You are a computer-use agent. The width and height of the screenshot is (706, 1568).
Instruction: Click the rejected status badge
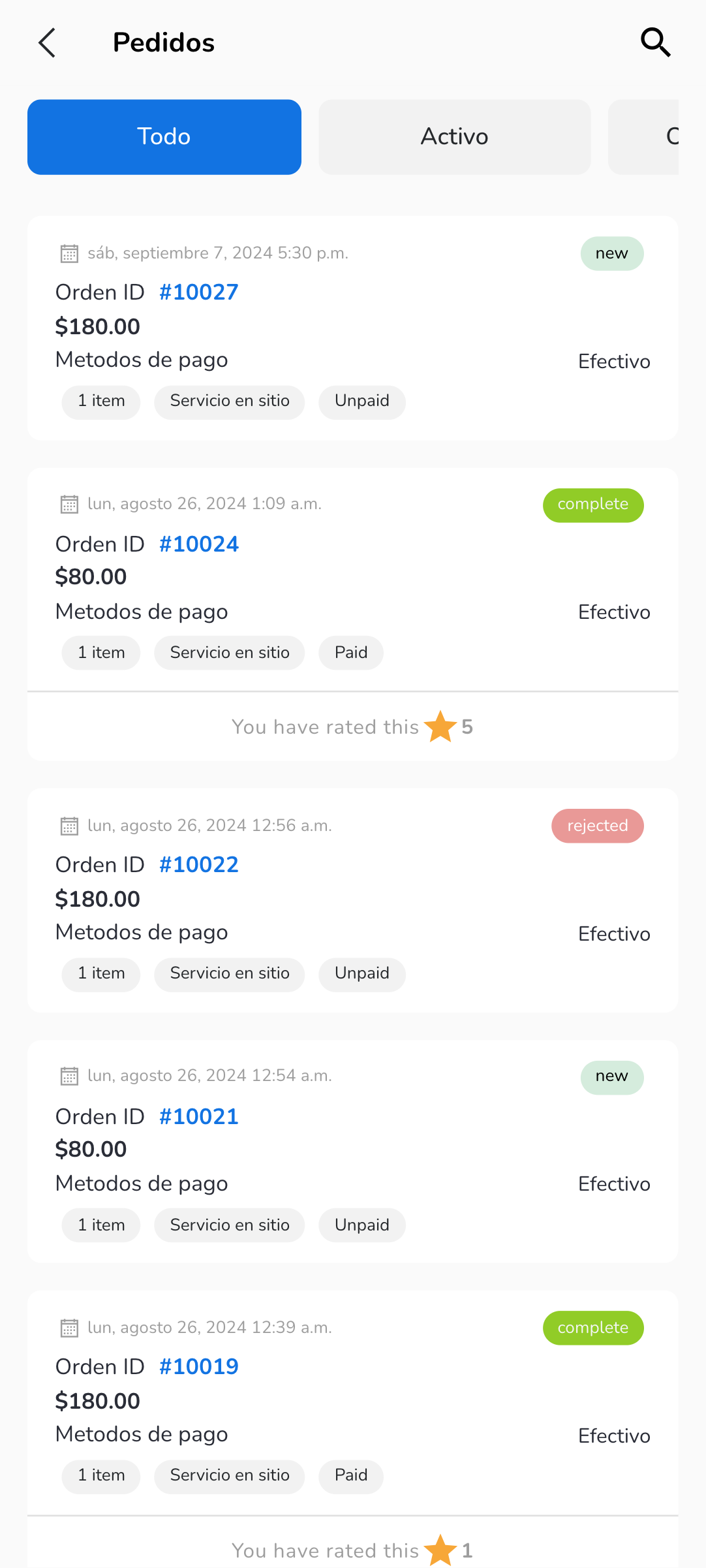597,826
